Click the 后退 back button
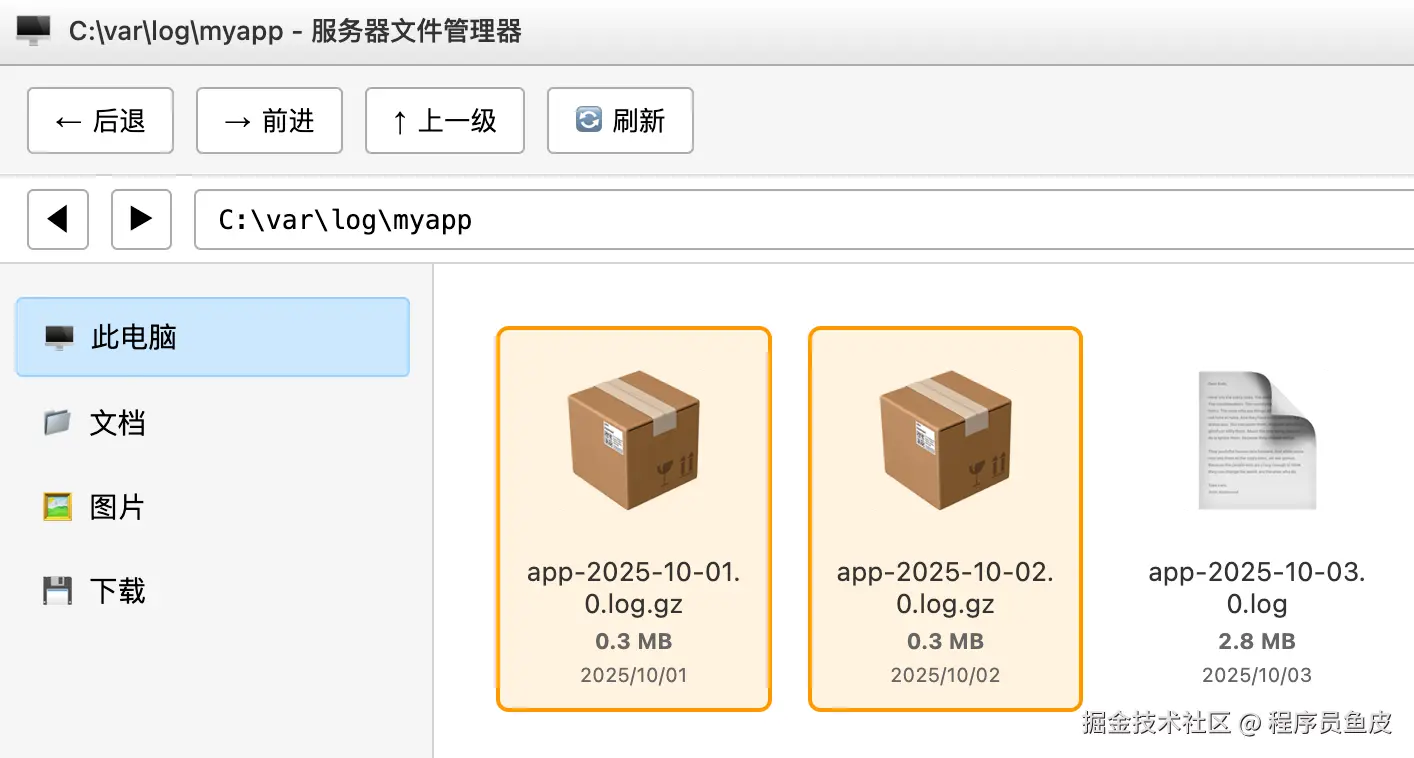 tap(100, 121)
